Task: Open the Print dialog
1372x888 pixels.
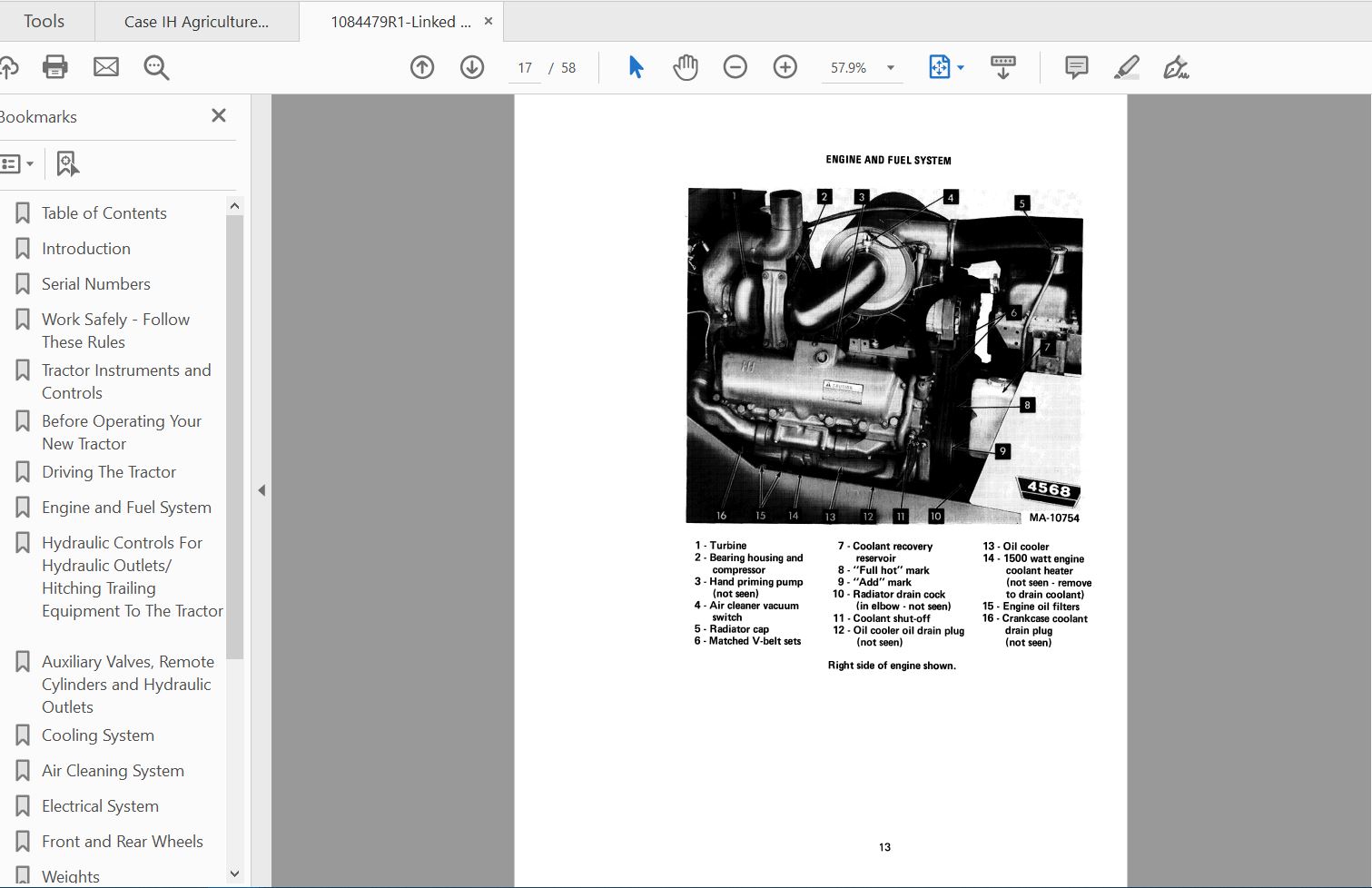Action: click(x=54, y=66)
